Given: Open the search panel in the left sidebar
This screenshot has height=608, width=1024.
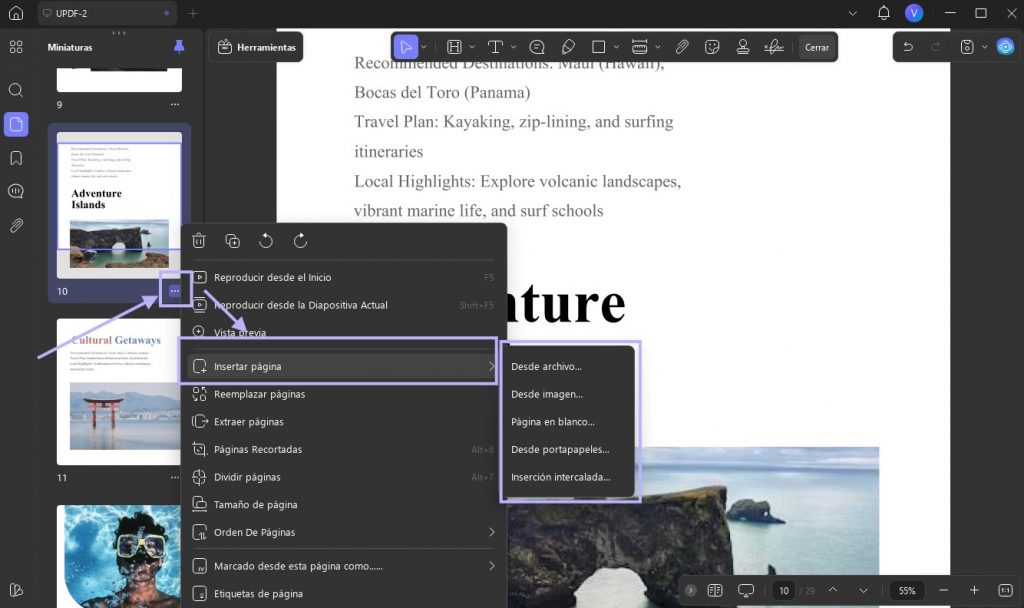Looking at the screenshot, I should (16, 90).
